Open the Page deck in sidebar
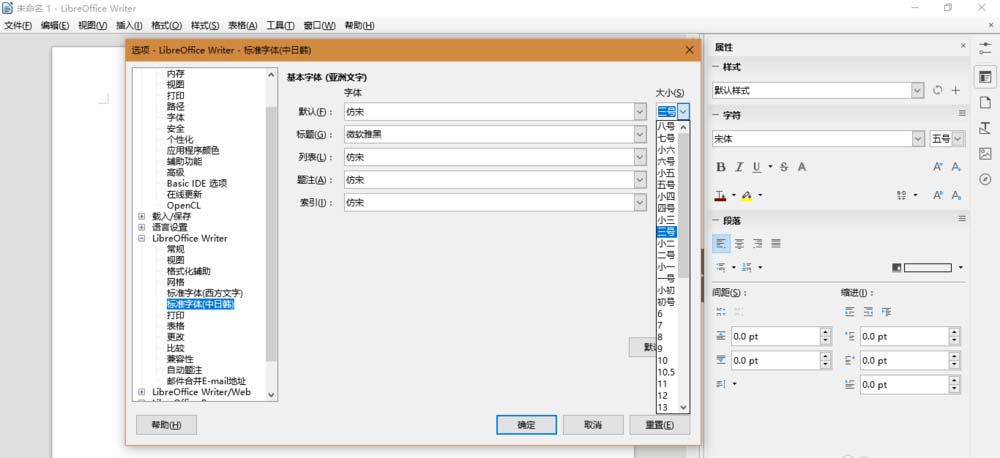Image resolution: width=1000 pixels, height=458 pixels. [x=985, y=102]
